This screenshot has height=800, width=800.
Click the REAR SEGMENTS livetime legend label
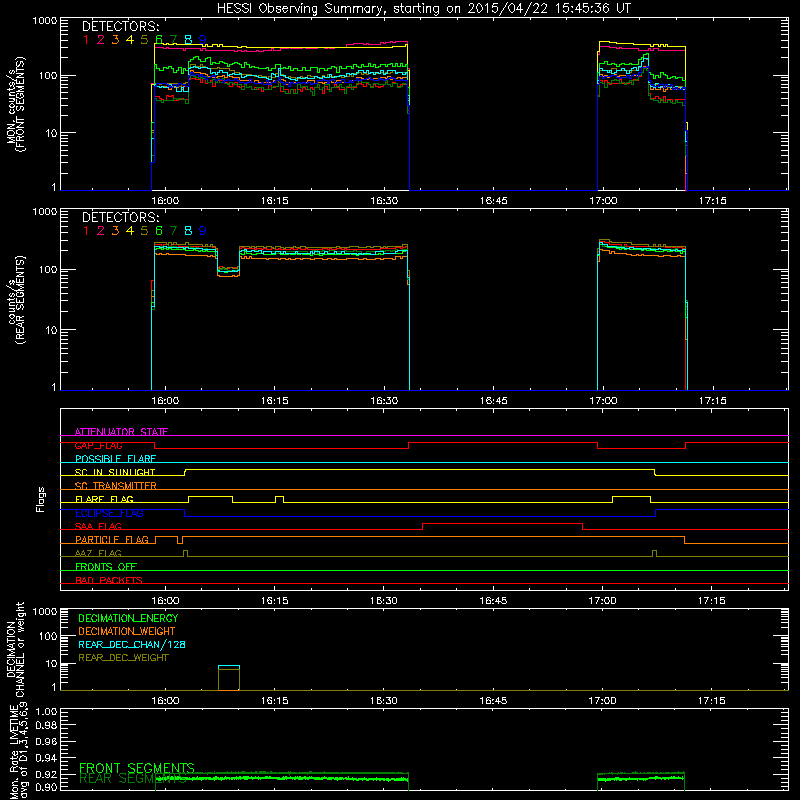tap(132, 779)
